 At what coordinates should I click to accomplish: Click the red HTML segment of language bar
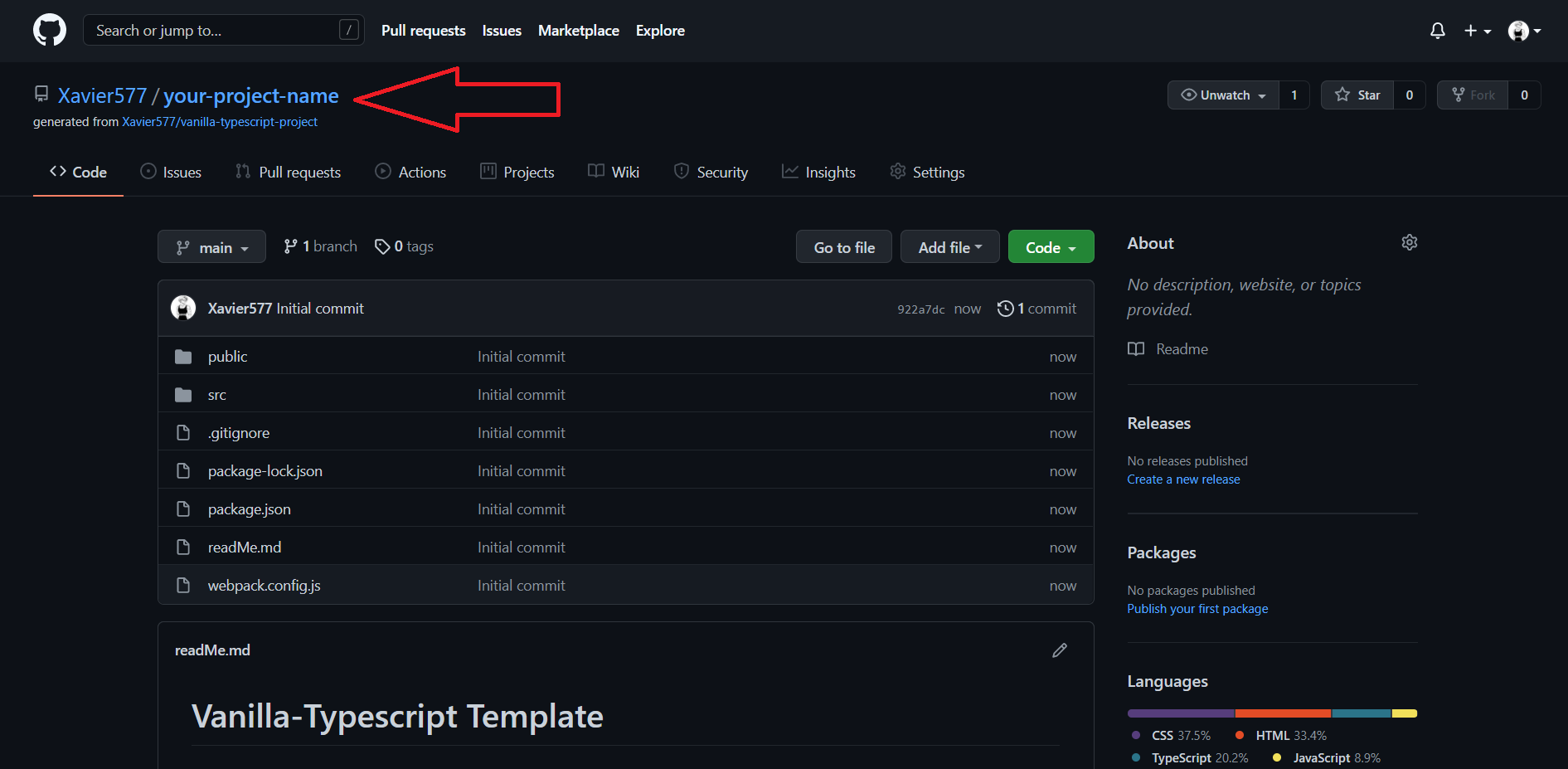[1284, 713]
